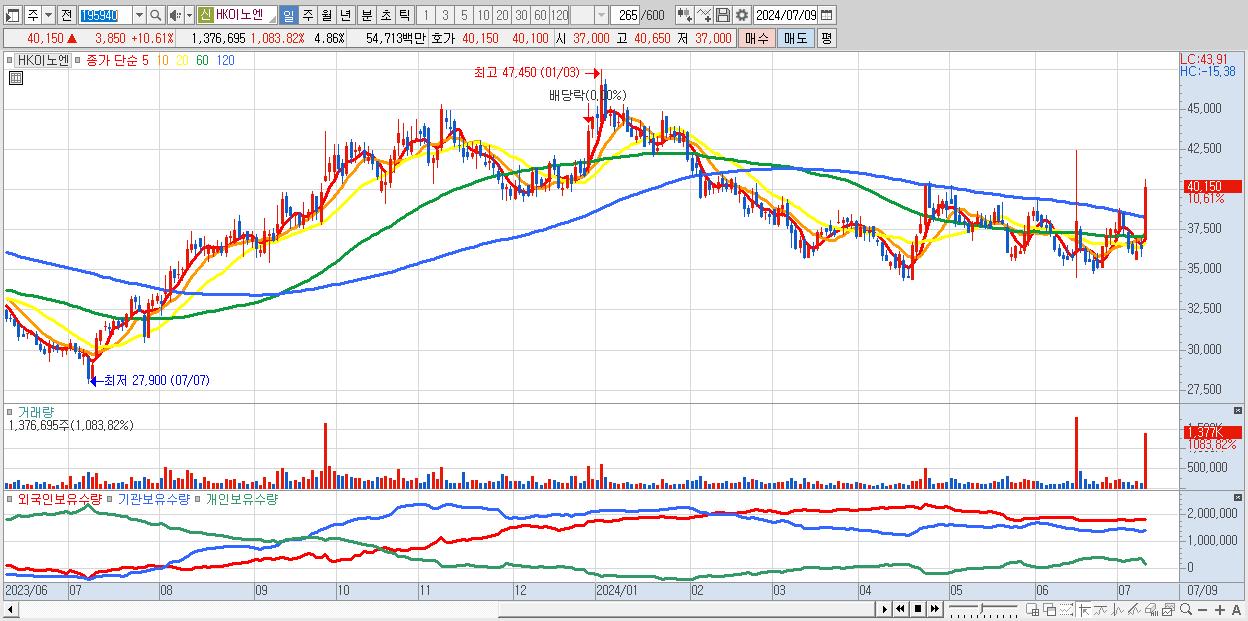The image size is (1248, 621).
Task: Click the minus zoom-out icon at bottom
Action: (x=1202, y=610)
